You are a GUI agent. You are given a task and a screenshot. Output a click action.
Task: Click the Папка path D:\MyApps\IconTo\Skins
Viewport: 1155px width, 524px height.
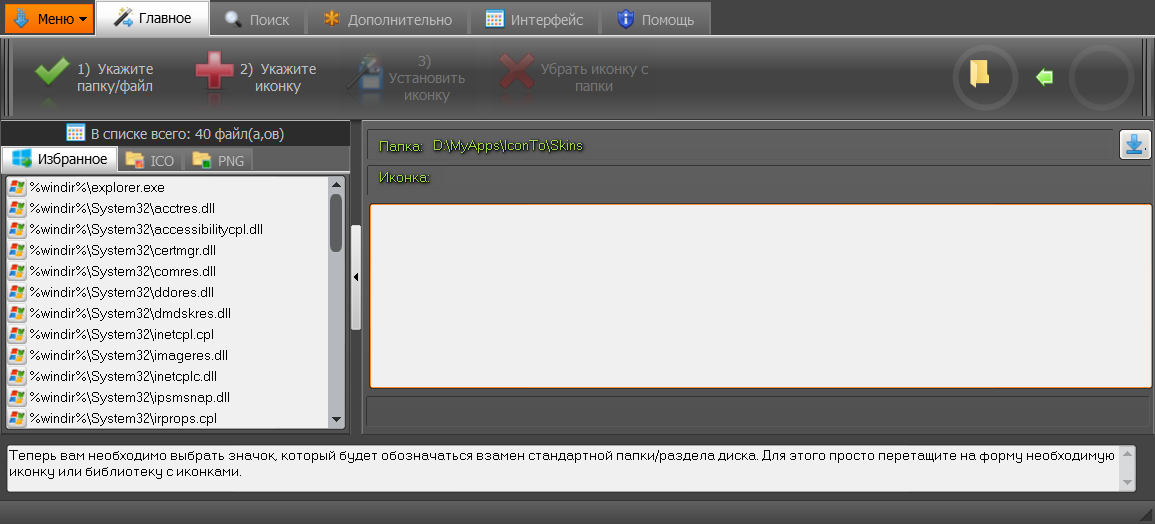point(508,146)
